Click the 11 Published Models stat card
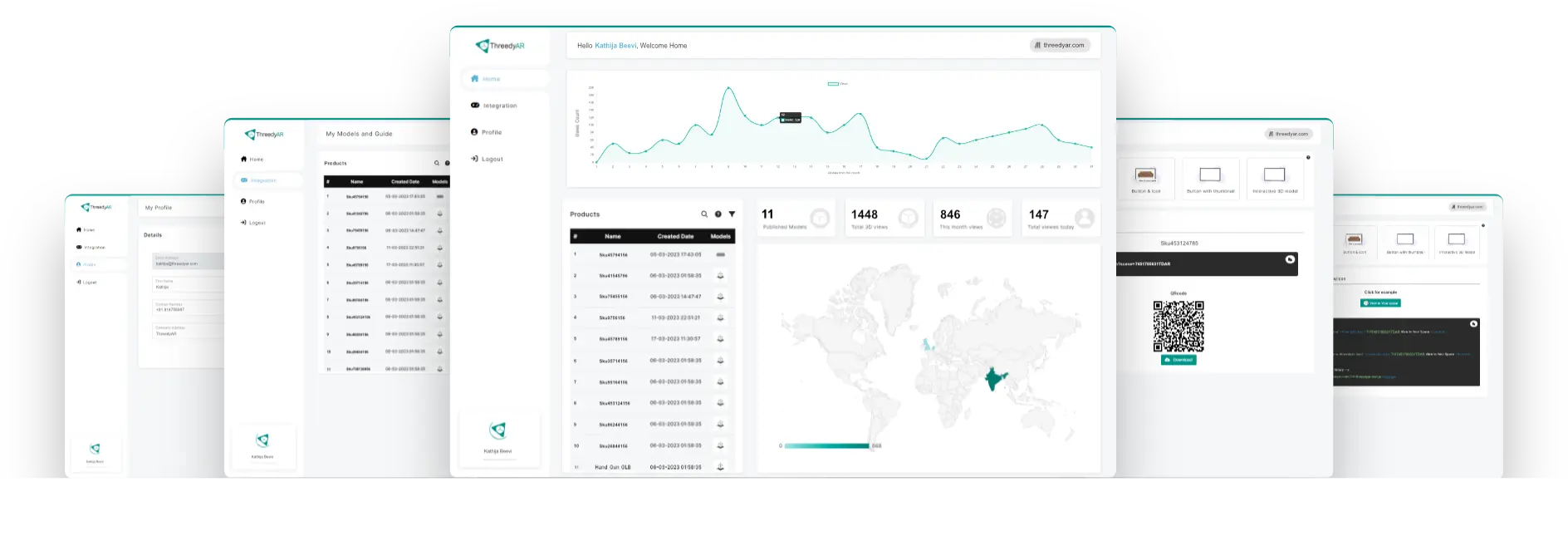This screenshot has width=1568, height=541. [796, 218]
